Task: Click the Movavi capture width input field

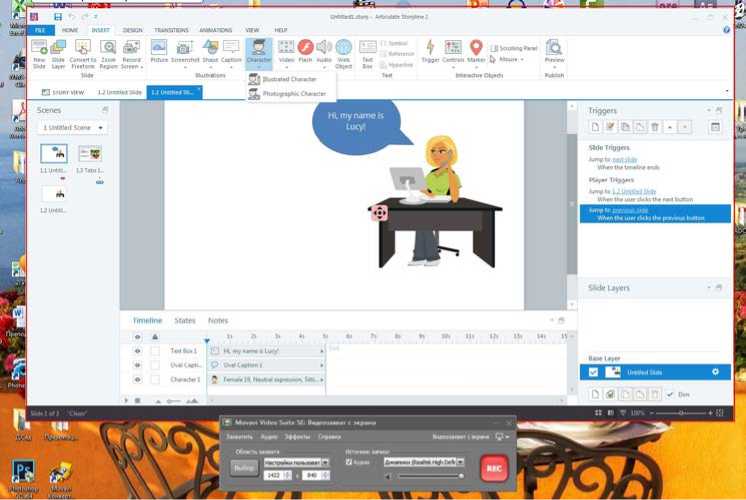Action: pyautogui.click(x=274, y=475)
